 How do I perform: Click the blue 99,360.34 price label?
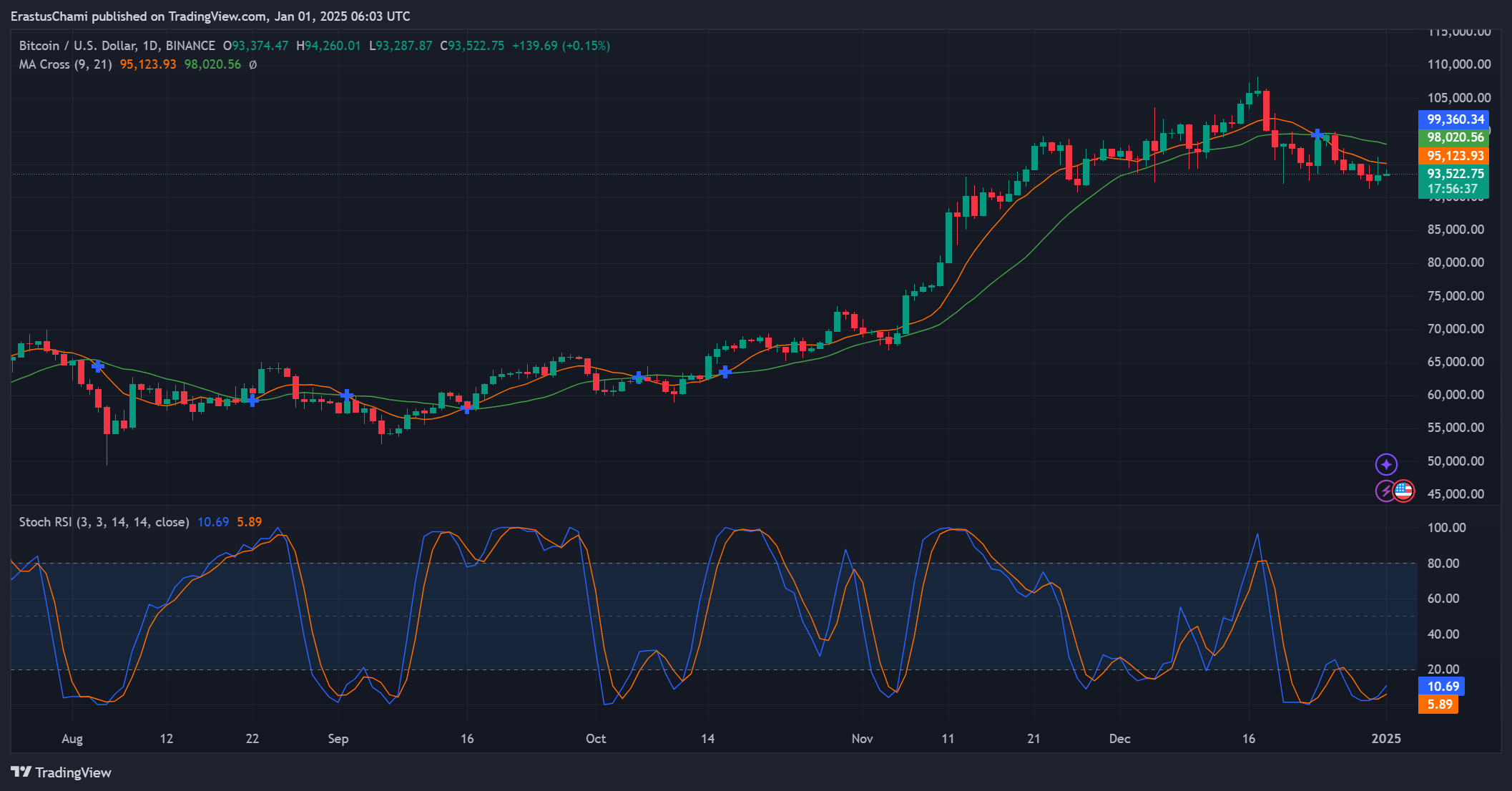1453,119
